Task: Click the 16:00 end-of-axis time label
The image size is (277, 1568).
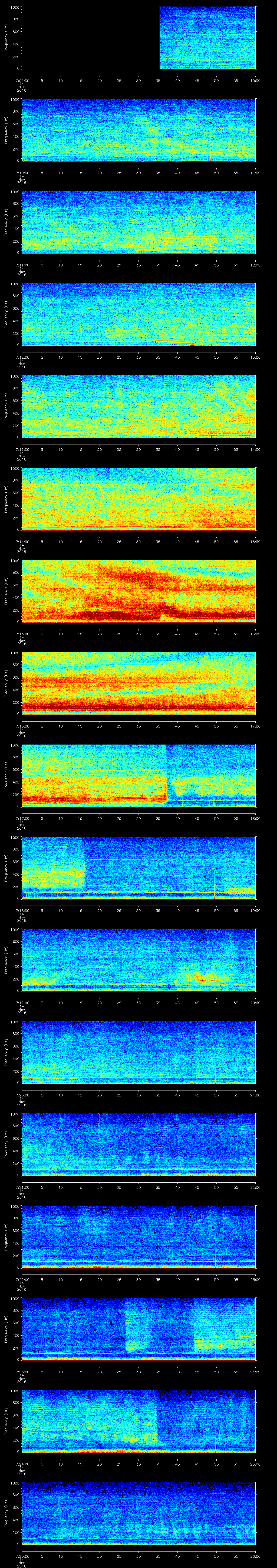Action: (256, 634)
